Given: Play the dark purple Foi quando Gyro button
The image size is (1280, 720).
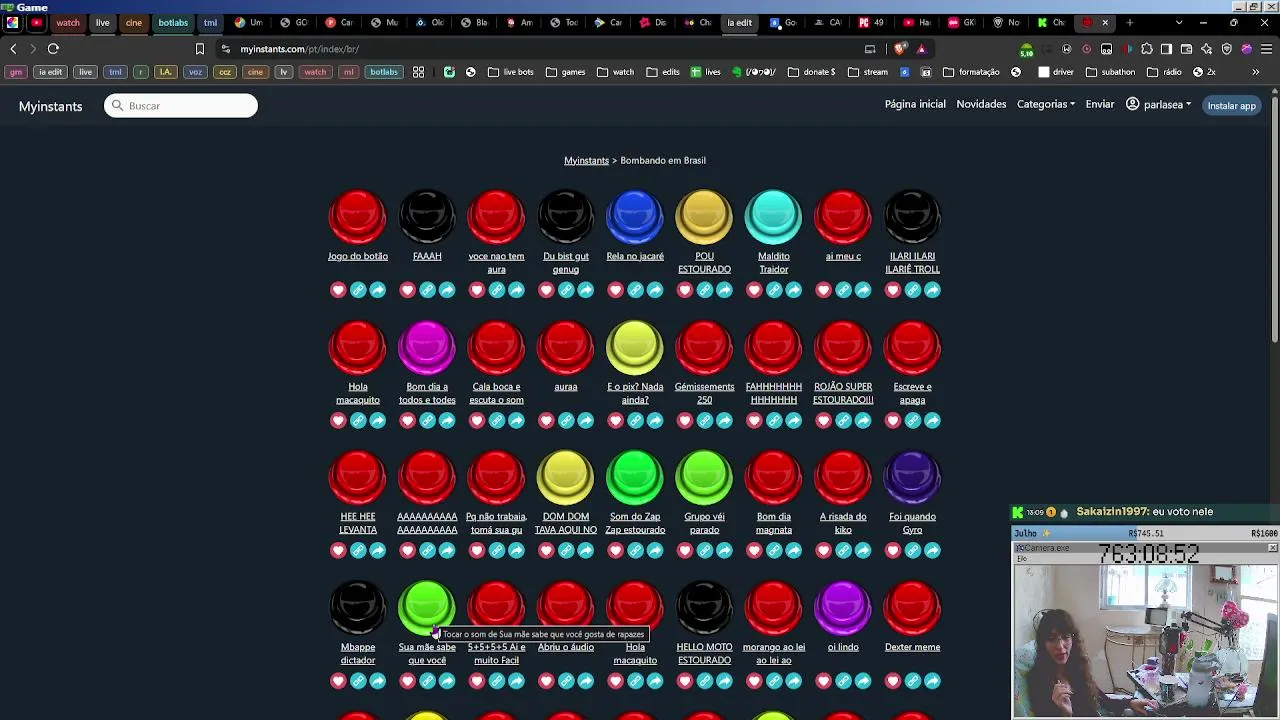Looking at the screenshot, I should click(x=912, y=477).
